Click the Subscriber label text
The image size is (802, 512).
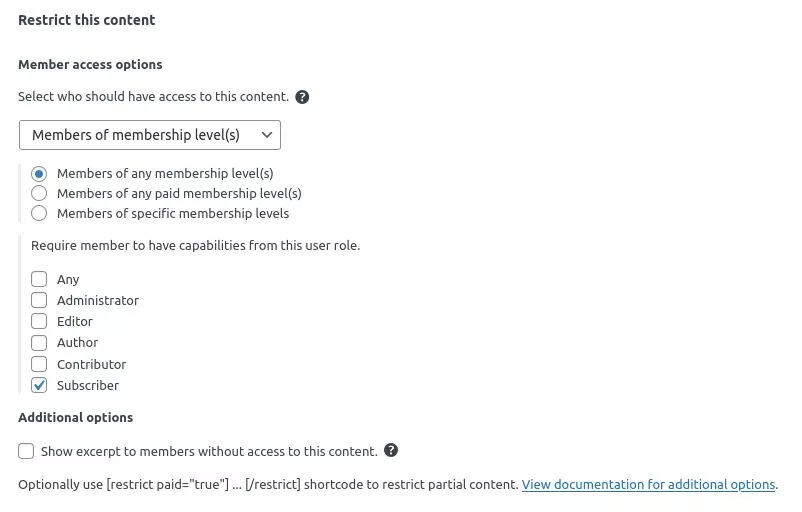[88, 385]
